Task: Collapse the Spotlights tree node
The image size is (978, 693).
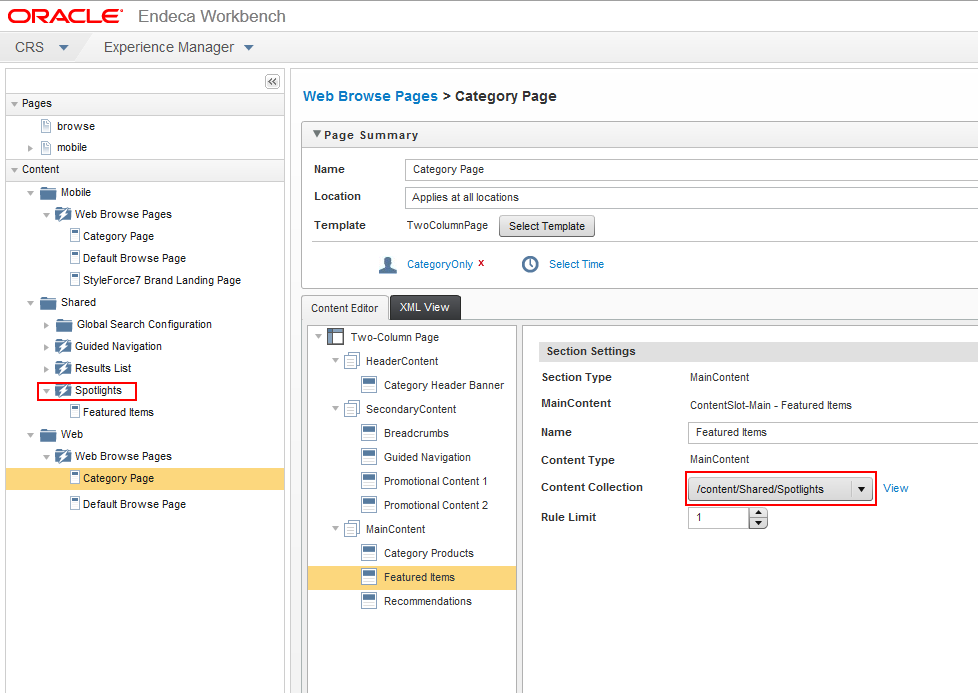Action: pos(46,391)
